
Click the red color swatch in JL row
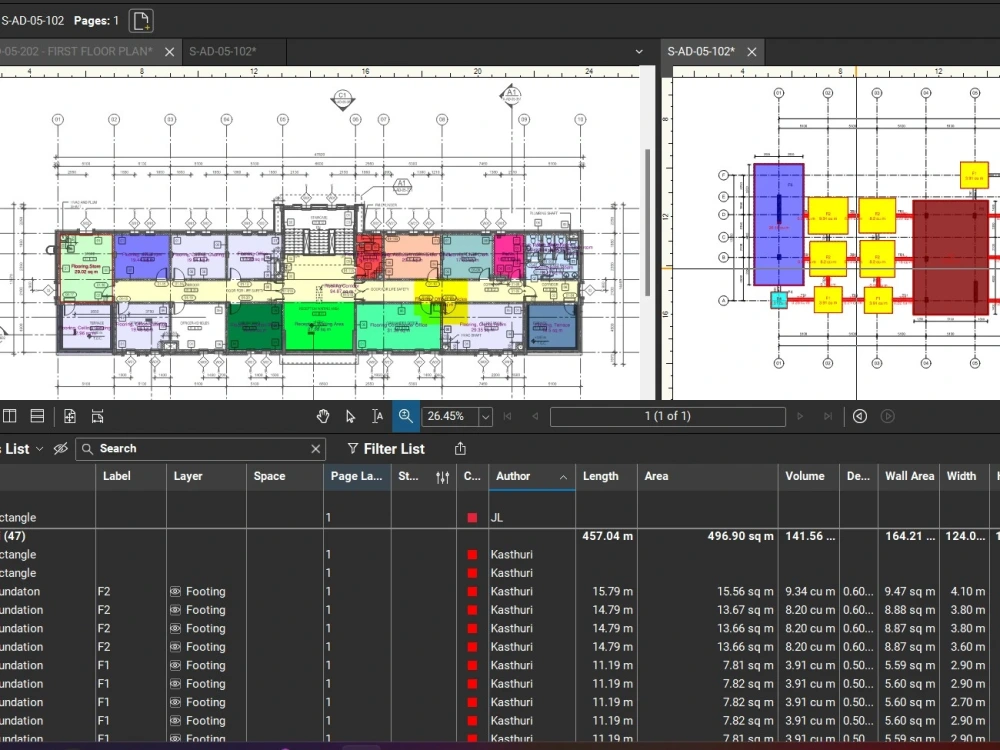472,518
